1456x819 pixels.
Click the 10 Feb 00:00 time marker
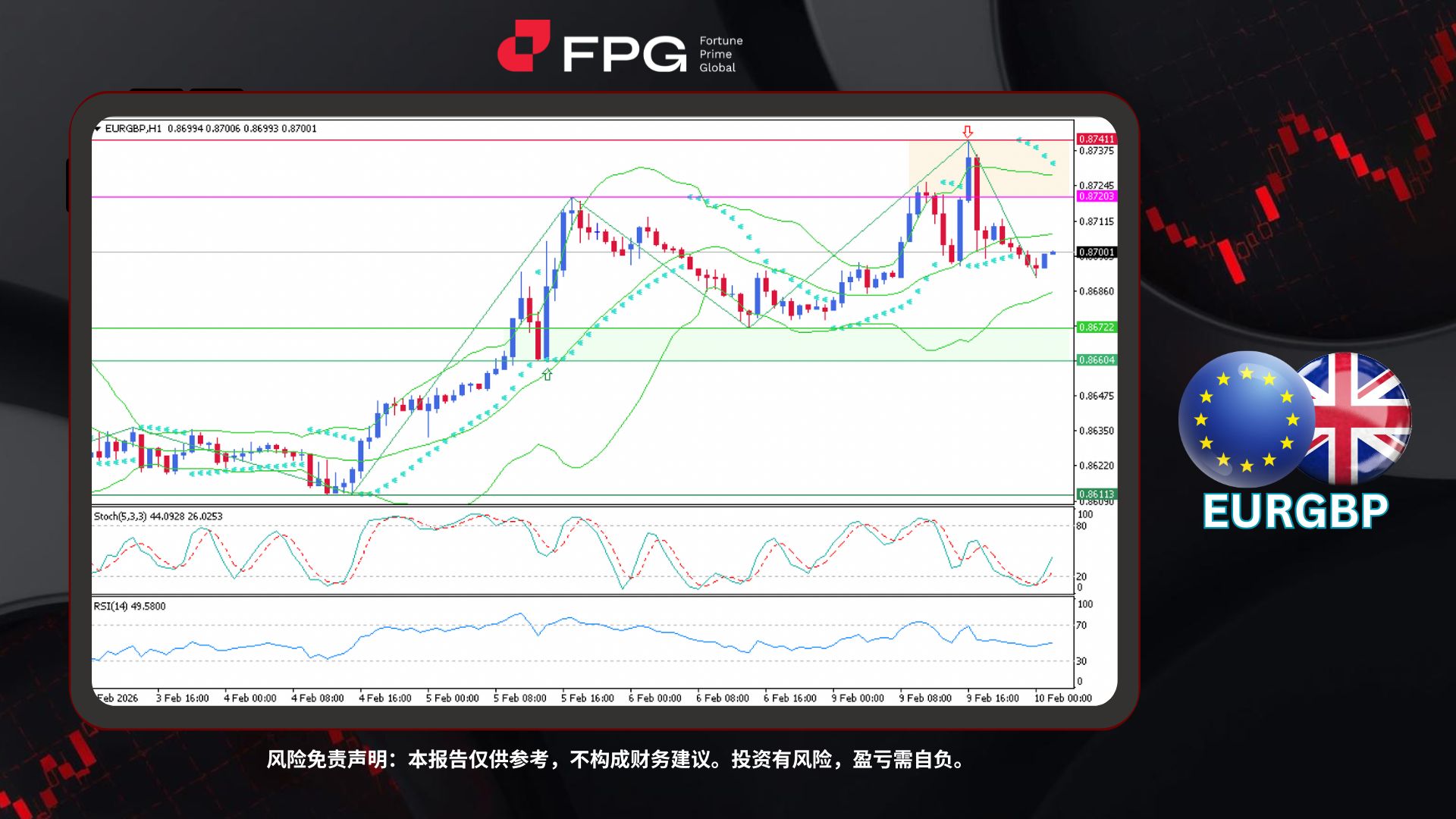(1062, 698)
